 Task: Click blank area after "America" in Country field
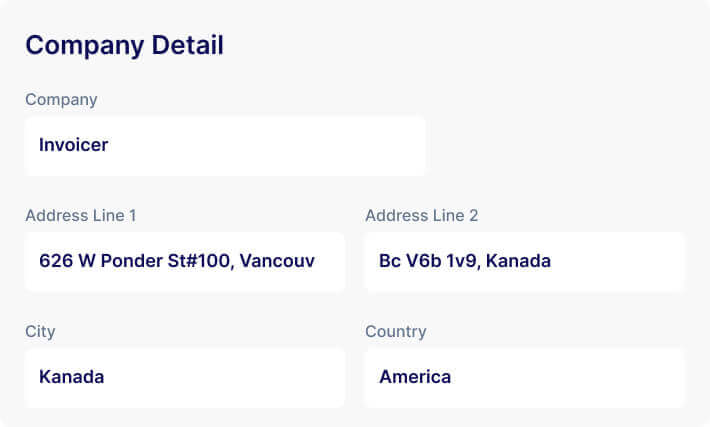(x=580, y=377)
